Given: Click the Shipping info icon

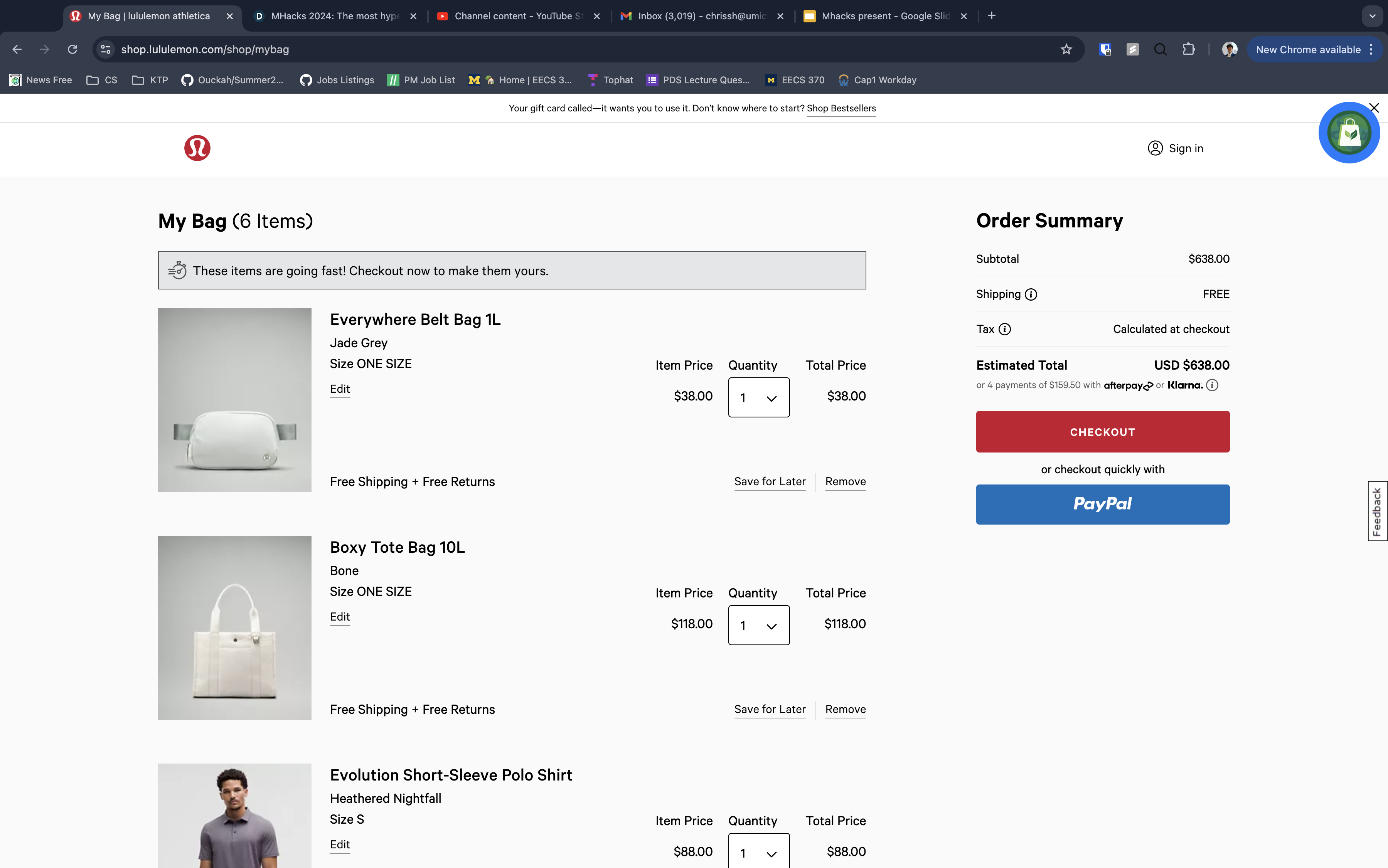Looking at the screenshot, I should tap(1031, 294).
